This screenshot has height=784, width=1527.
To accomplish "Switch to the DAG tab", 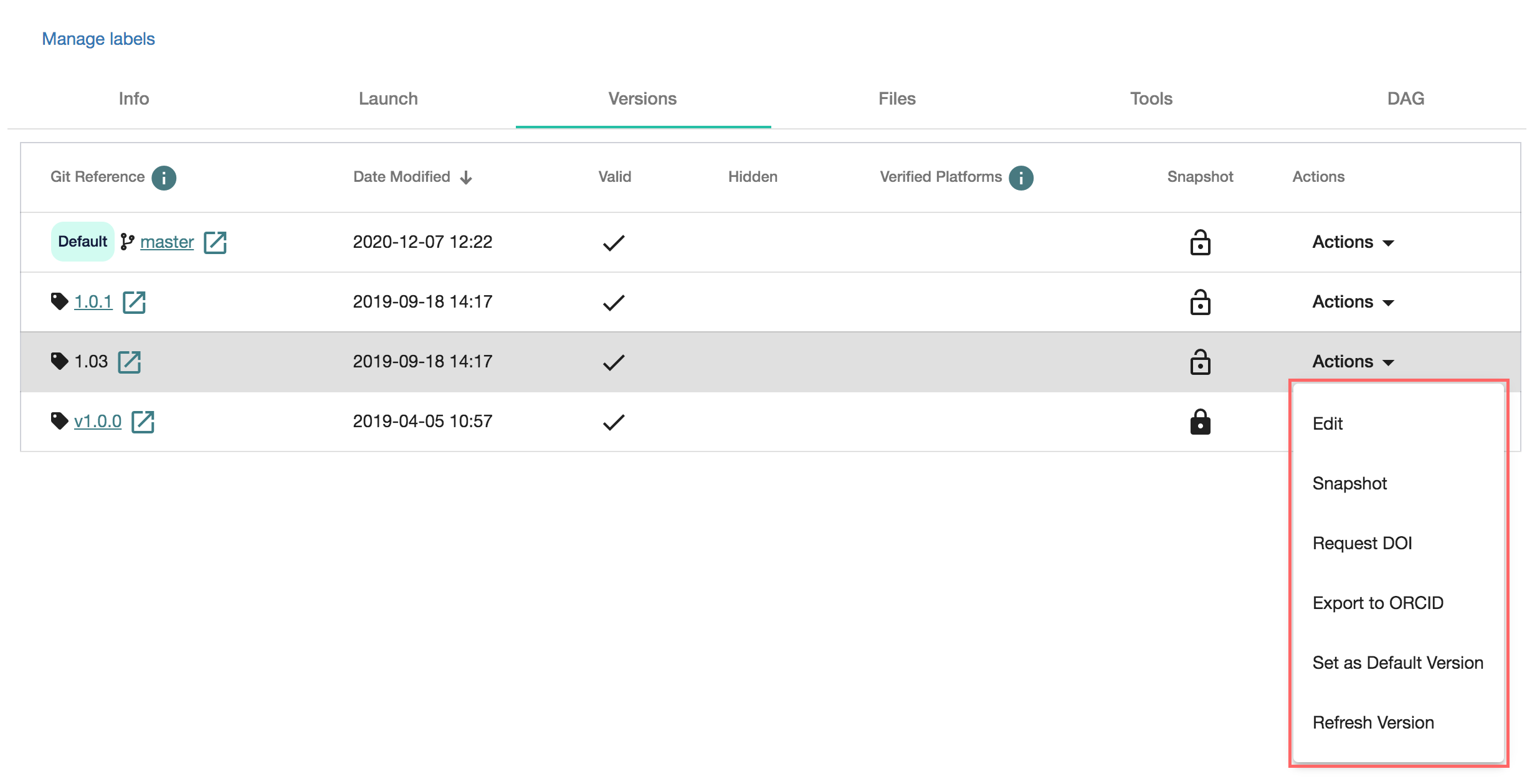I will tap(1406, 98).
